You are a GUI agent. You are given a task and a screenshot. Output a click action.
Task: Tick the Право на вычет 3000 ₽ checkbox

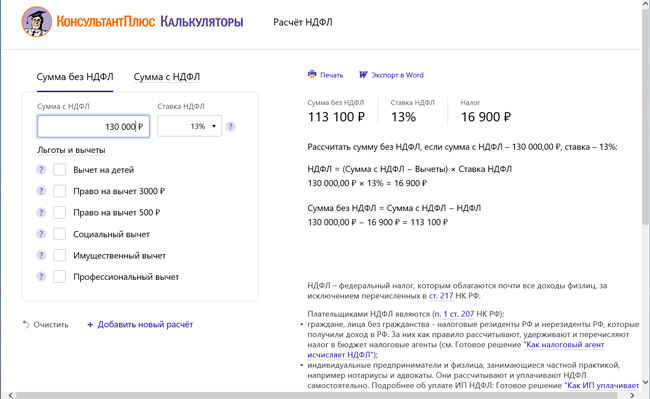point(59,191)
